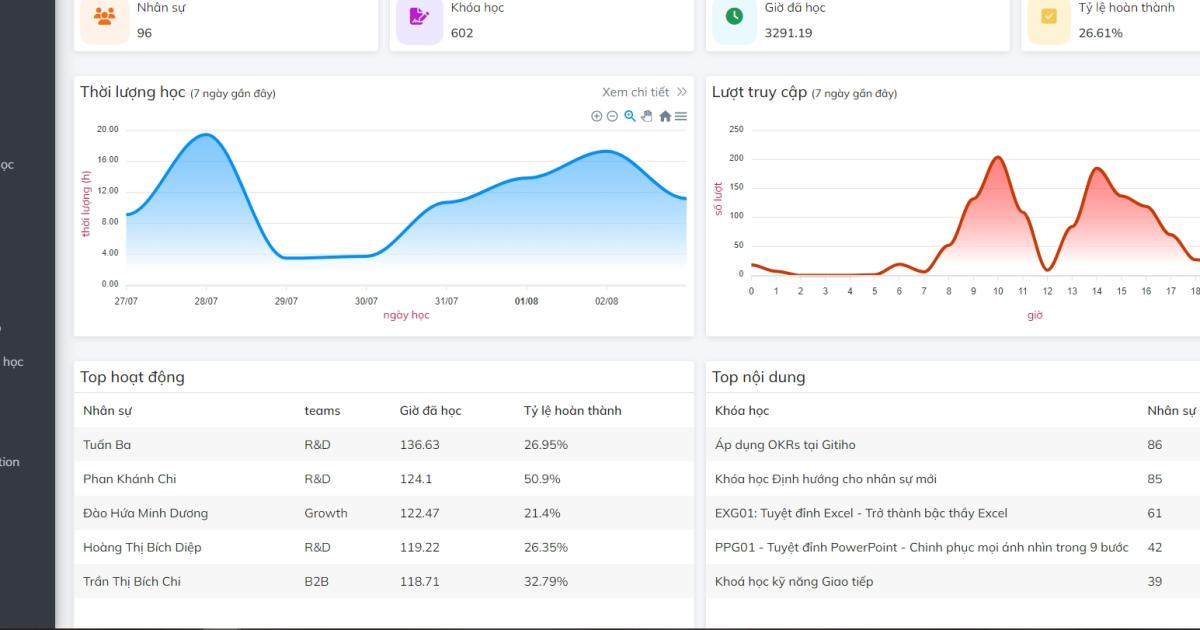Click double chevron next to Xem chi tiết

(x=682, y=92)
